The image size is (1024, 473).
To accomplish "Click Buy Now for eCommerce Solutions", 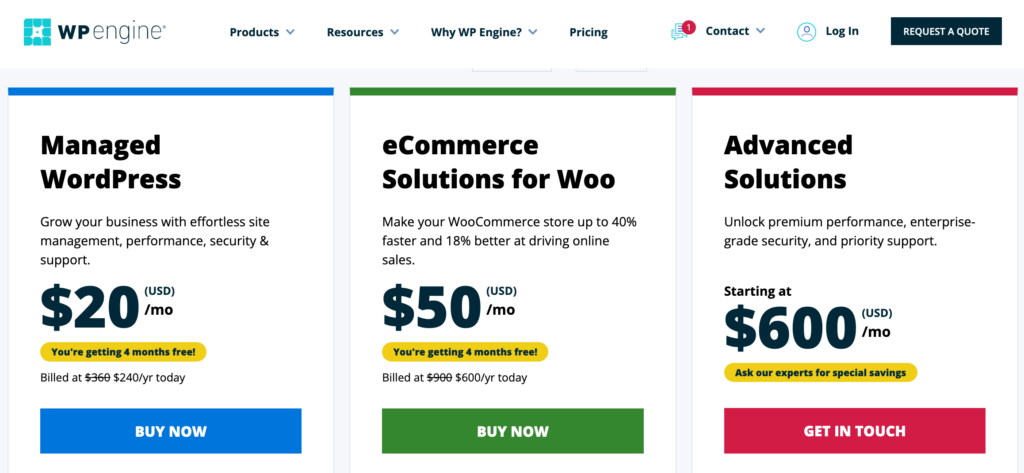I will tap(513, 431).
